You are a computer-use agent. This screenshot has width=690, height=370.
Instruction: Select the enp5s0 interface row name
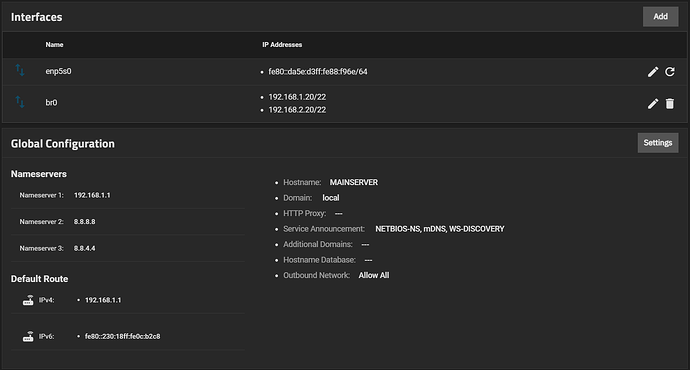point(59,71)
